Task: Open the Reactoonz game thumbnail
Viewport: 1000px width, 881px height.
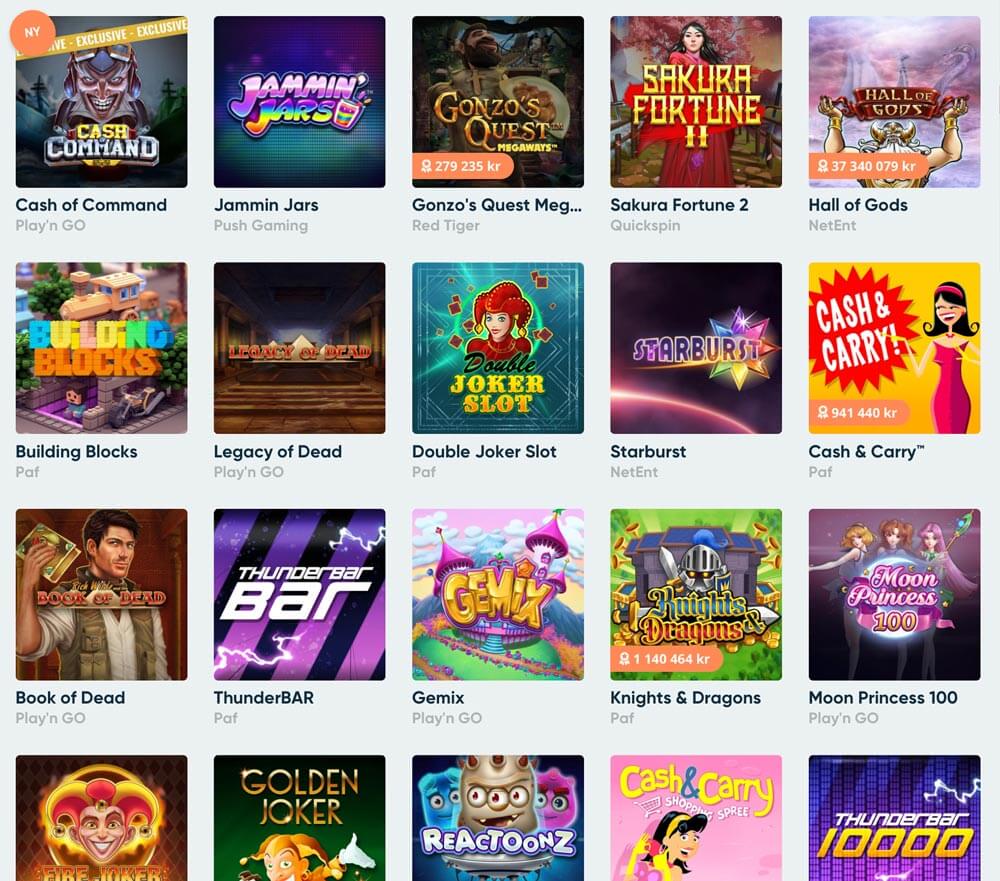Action: 497,818
